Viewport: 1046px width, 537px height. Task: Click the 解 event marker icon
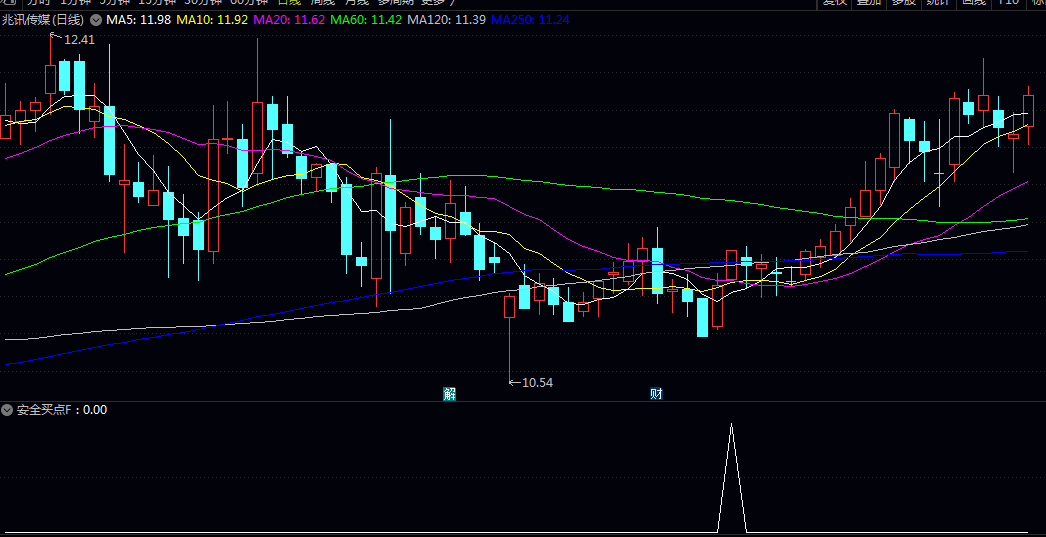[450, 394]
